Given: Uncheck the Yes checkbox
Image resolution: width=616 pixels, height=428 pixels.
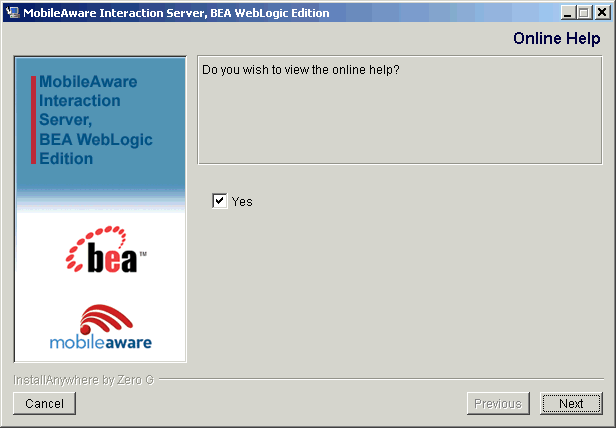Looking at the screenshot, I should click(220, 201).
